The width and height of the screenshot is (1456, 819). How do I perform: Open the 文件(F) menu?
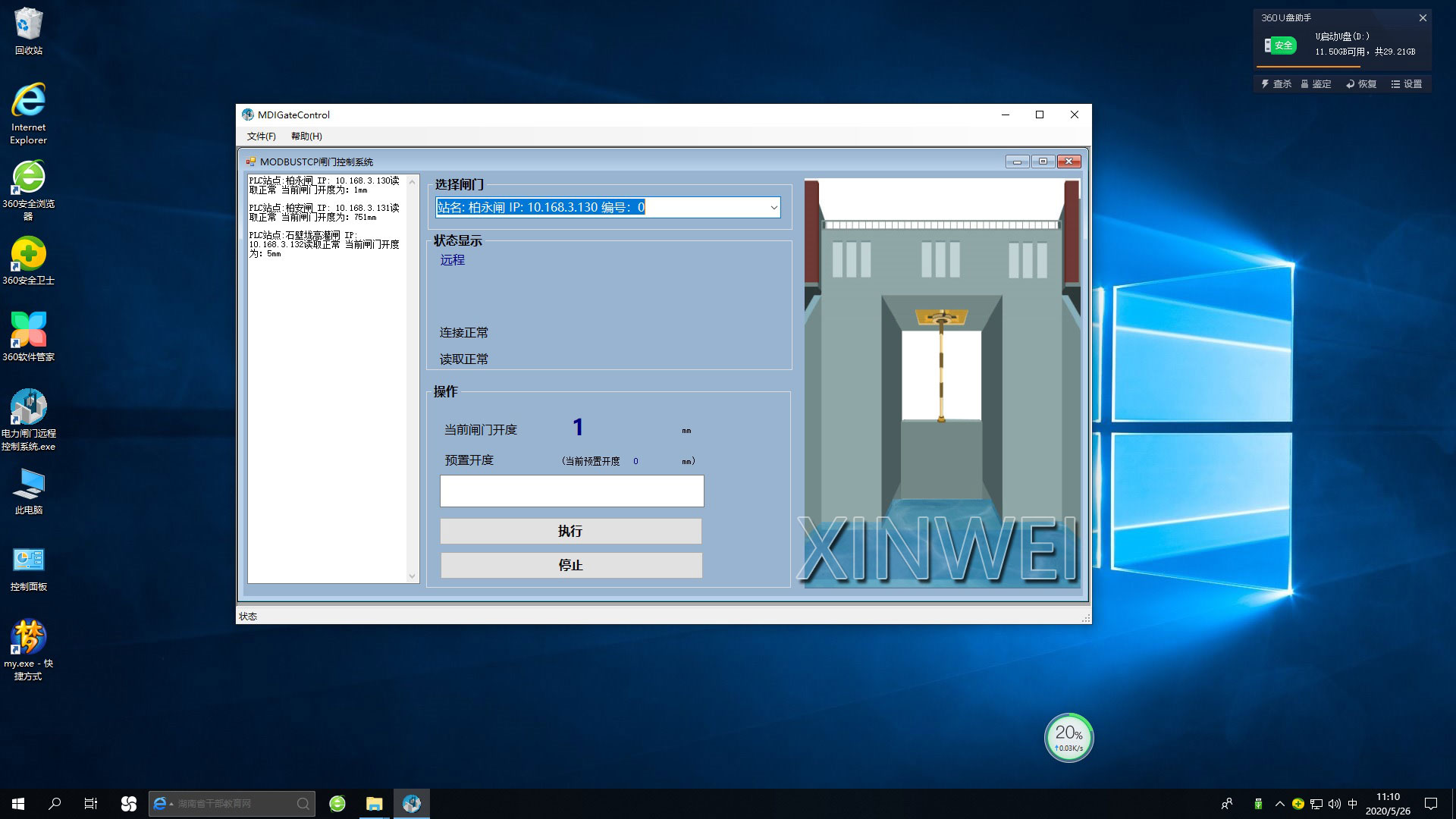(x=262, y=136)
